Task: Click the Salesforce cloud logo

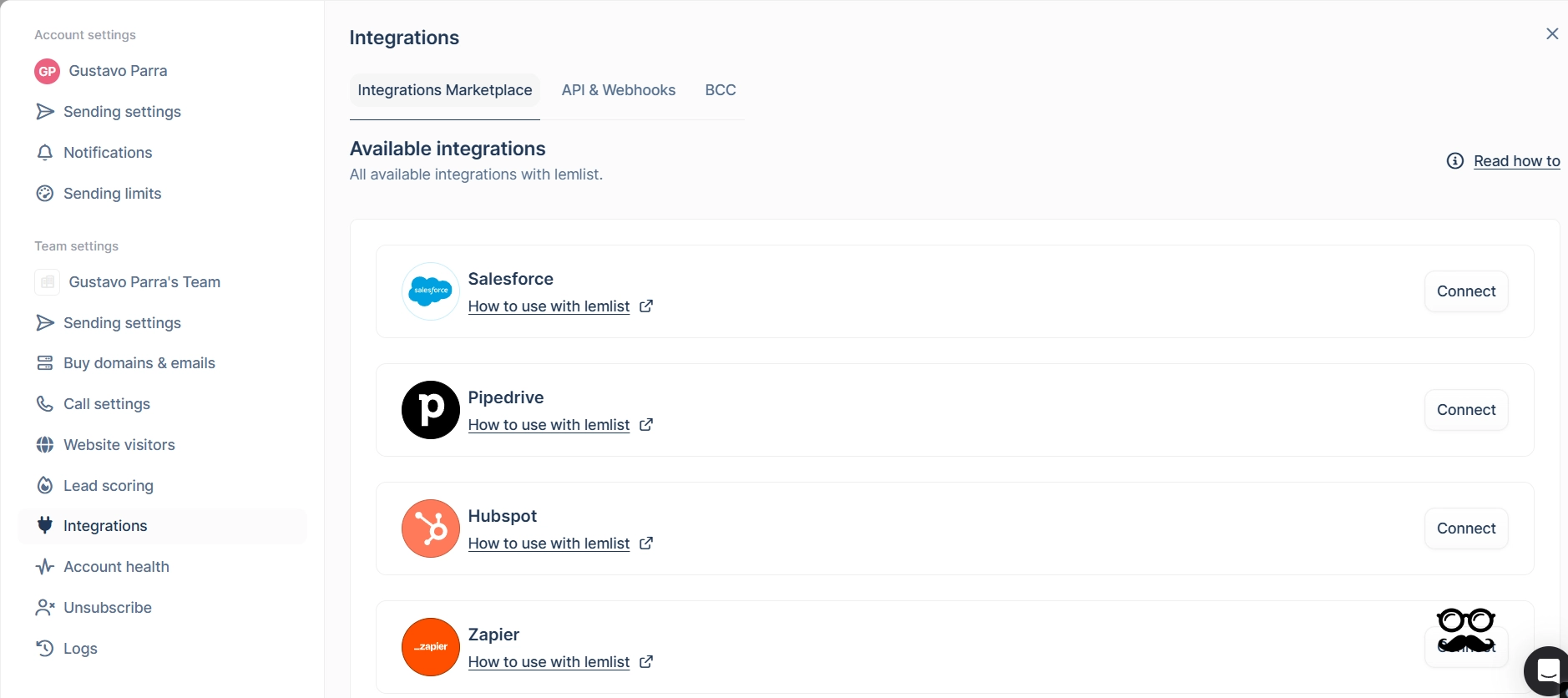Action: [430, 291]
